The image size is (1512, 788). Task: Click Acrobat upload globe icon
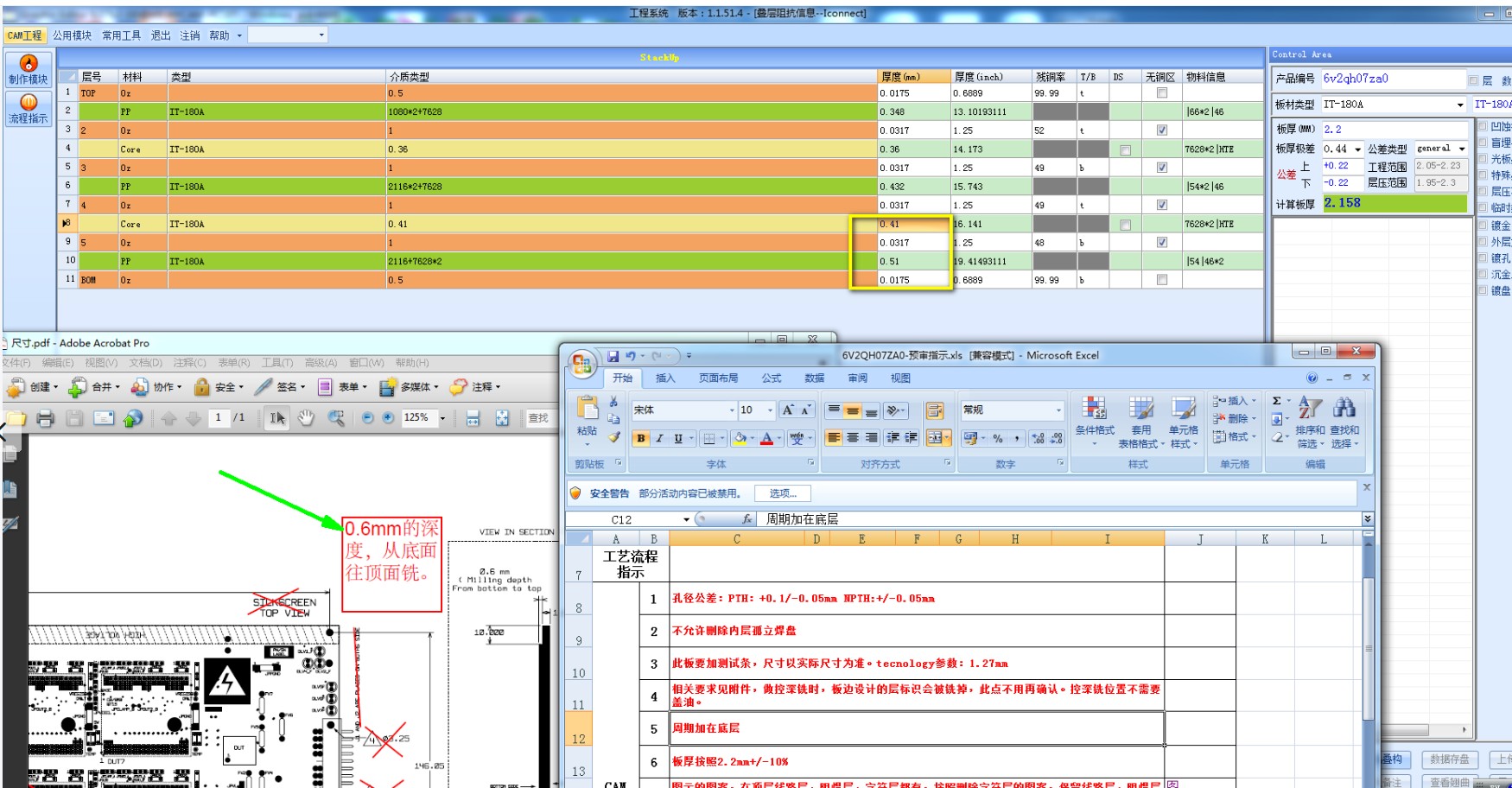(x=133, y=418)
